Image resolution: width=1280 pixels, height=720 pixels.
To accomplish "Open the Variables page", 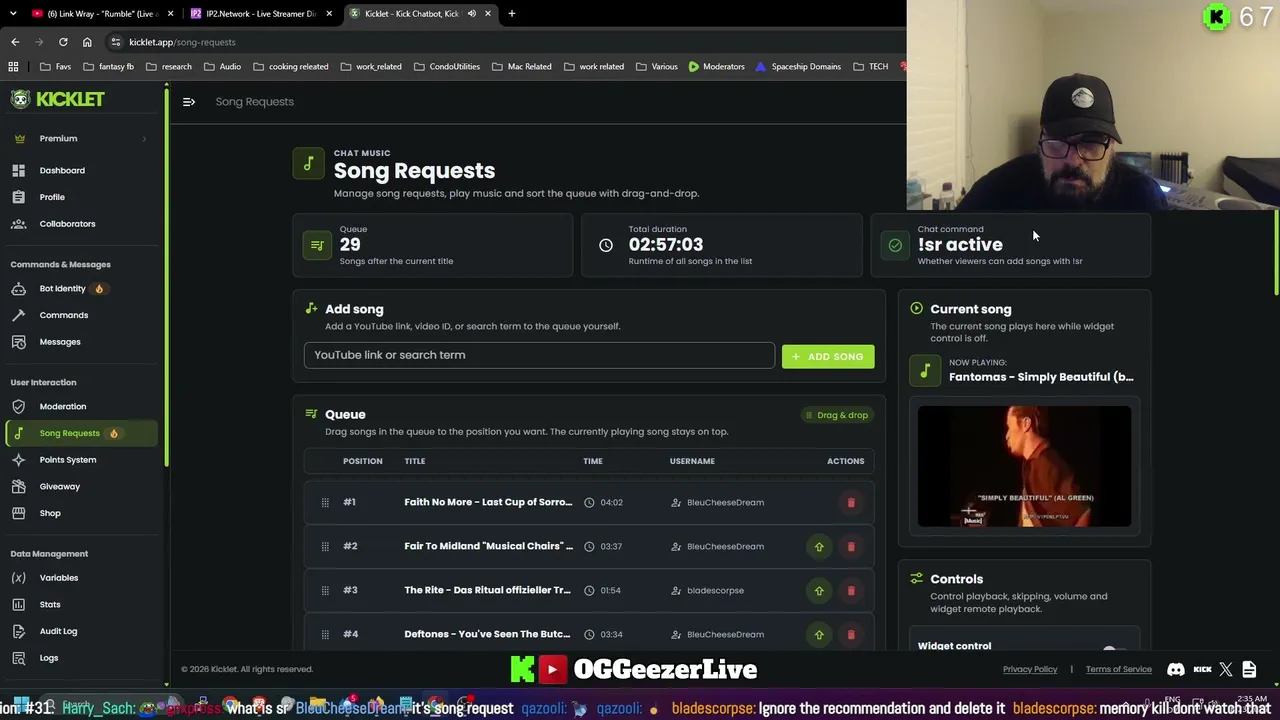I will pos(58,578).
